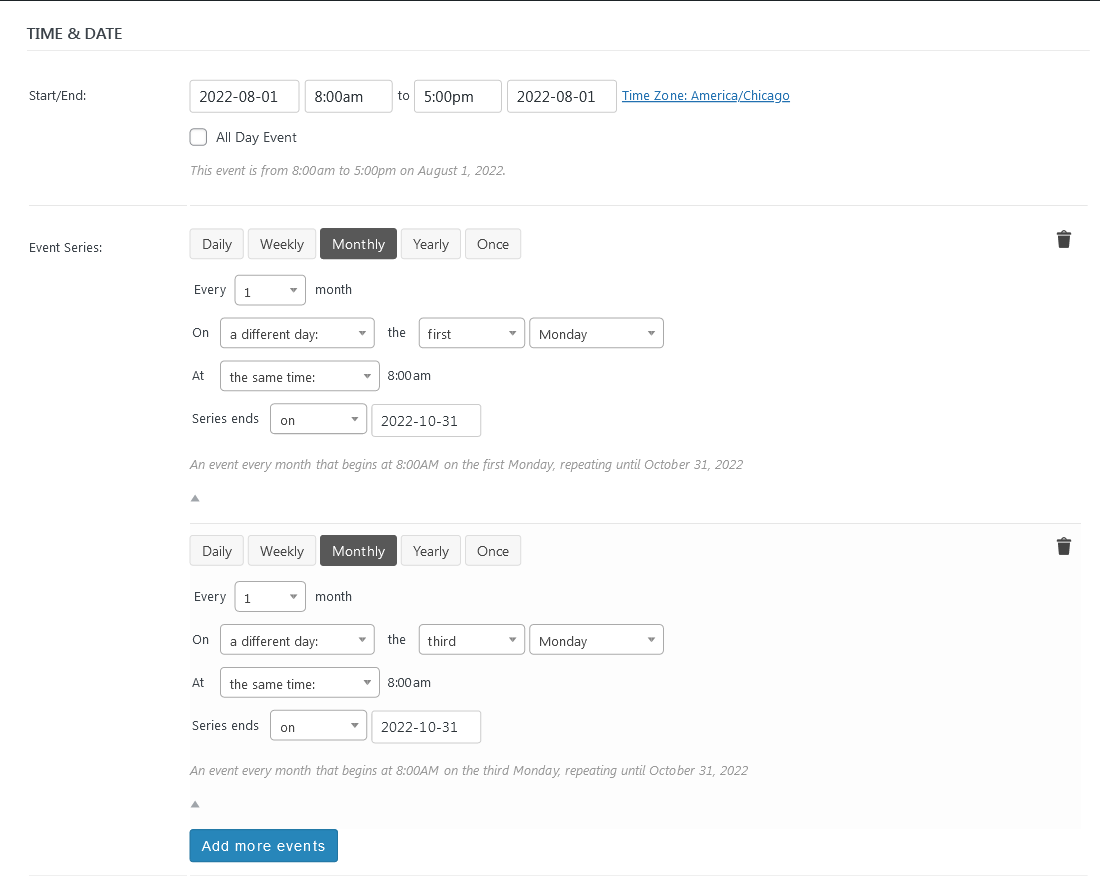The height and width of the screenshot is (882, 1100).
Task: Click the 5:00pm end time field
Action: click(457, 97)
